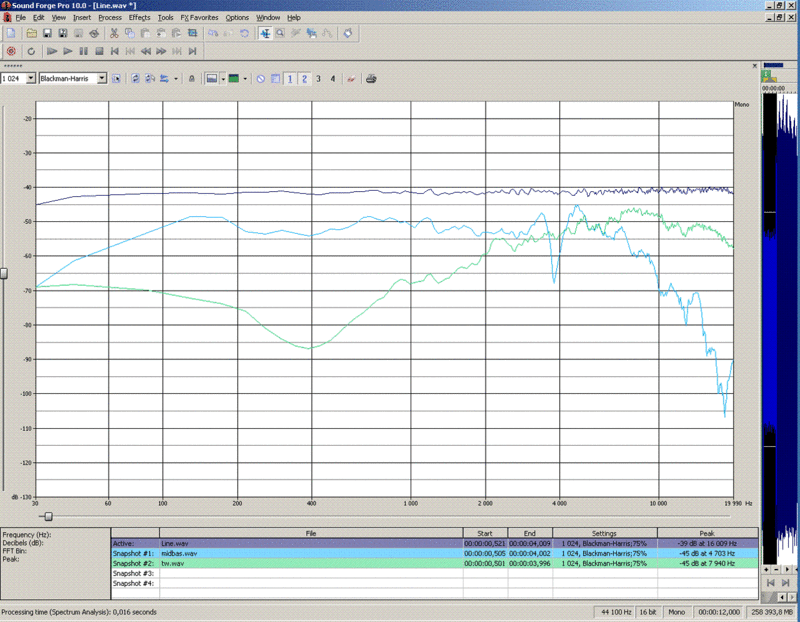The image size is (800, 622).
Task: Open the FFT size 1 024 dropdown
Action: 31,78
